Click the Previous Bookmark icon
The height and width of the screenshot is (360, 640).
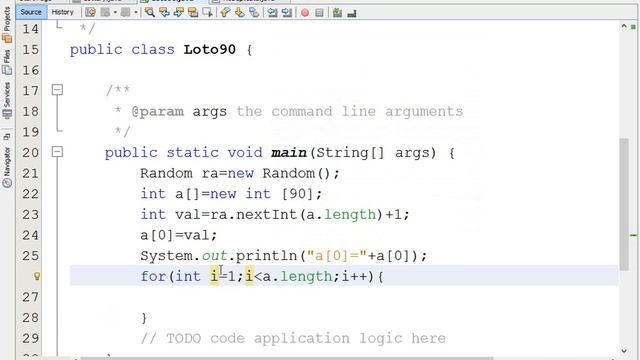(225, 13)
